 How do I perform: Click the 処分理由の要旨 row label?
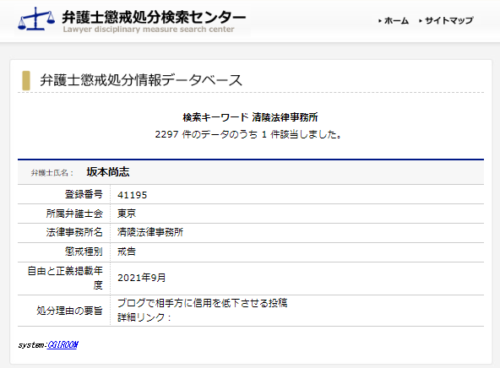[70, 311]
